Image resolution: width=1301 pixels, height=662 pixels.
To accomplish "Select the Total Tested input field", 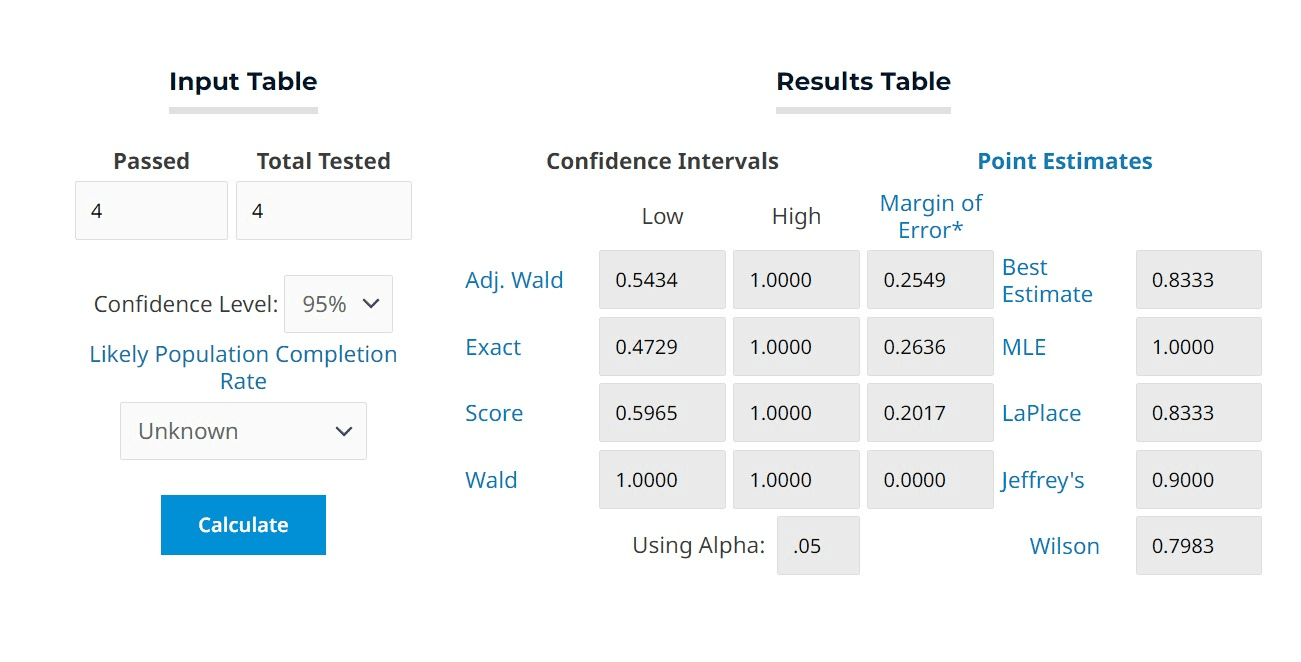I will 323,211.
